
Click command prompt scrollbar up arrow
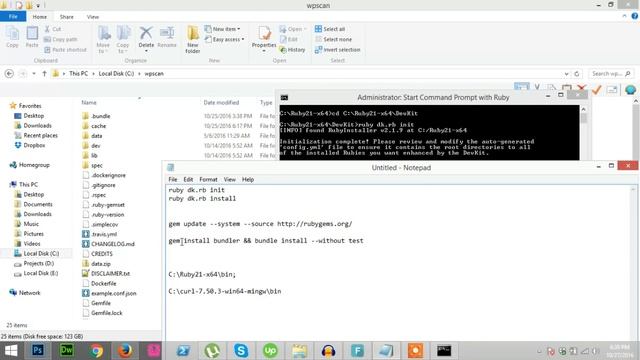click(583, 109)
